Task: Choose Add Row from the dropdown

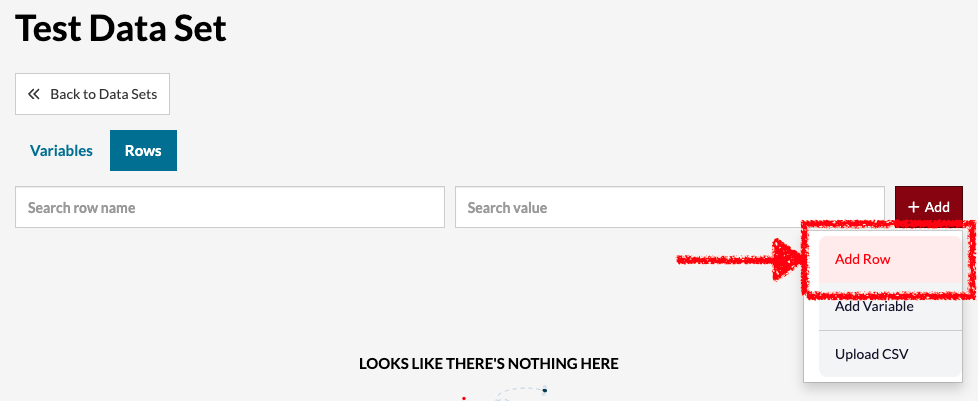Action: [x=890, y=259]
